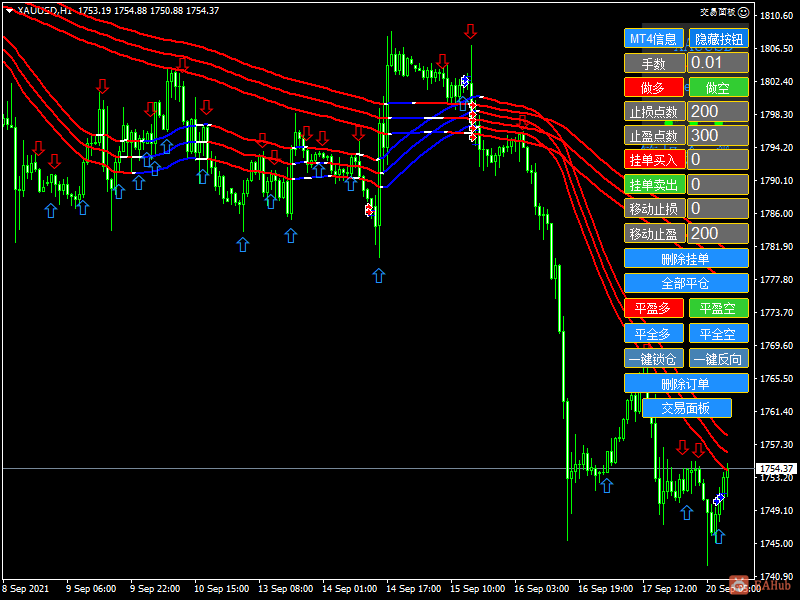Viewport: 800px width, 600px height.
Task: Click the 1754.37 current price label
Action: (x=776, y=468)
